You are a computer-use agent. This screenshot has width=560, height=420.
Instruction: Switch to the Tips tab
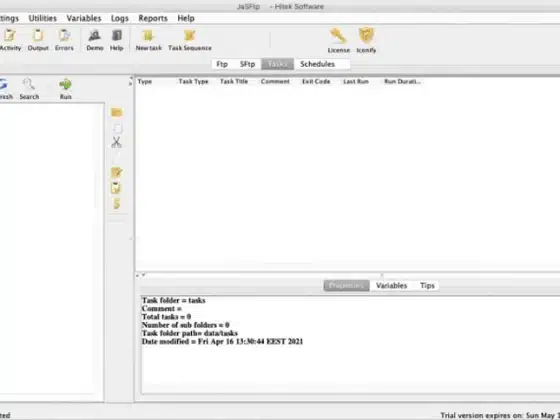pyautogui.click(x=427, y=286)
